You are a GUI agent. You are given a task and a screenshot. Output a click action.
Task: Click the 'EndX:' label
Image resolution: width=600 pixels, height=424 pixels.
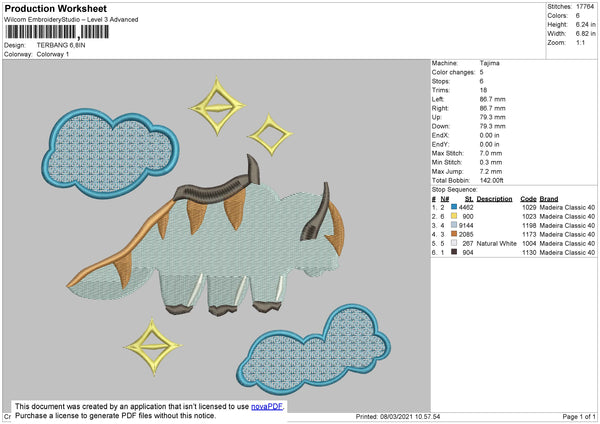pyautogui.click(x=440, y=135)
